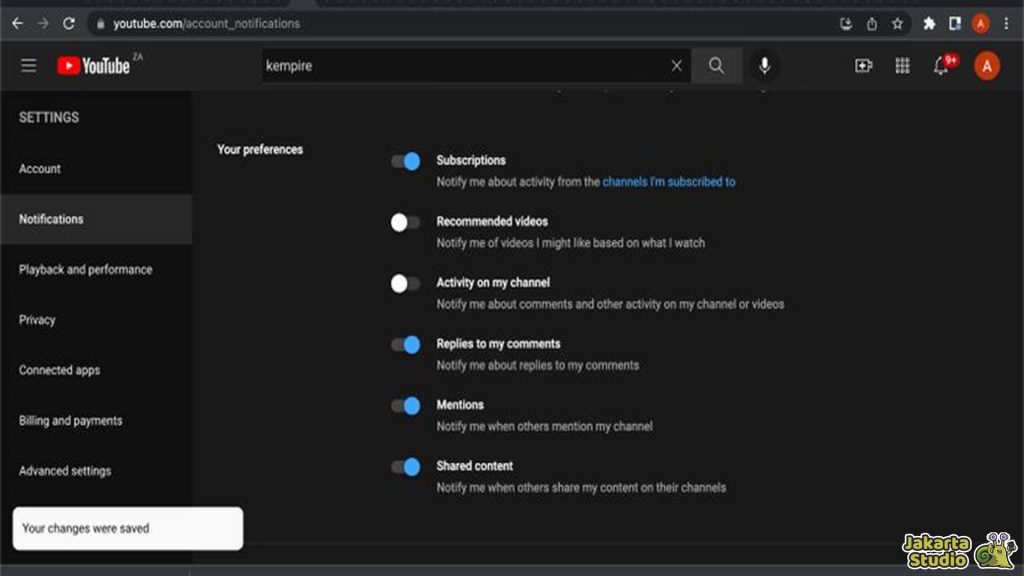Bookmark this page using the star icon
The height and width of the screenshot is (576, 1024).
pyautogui.click(x=897, y=23)
